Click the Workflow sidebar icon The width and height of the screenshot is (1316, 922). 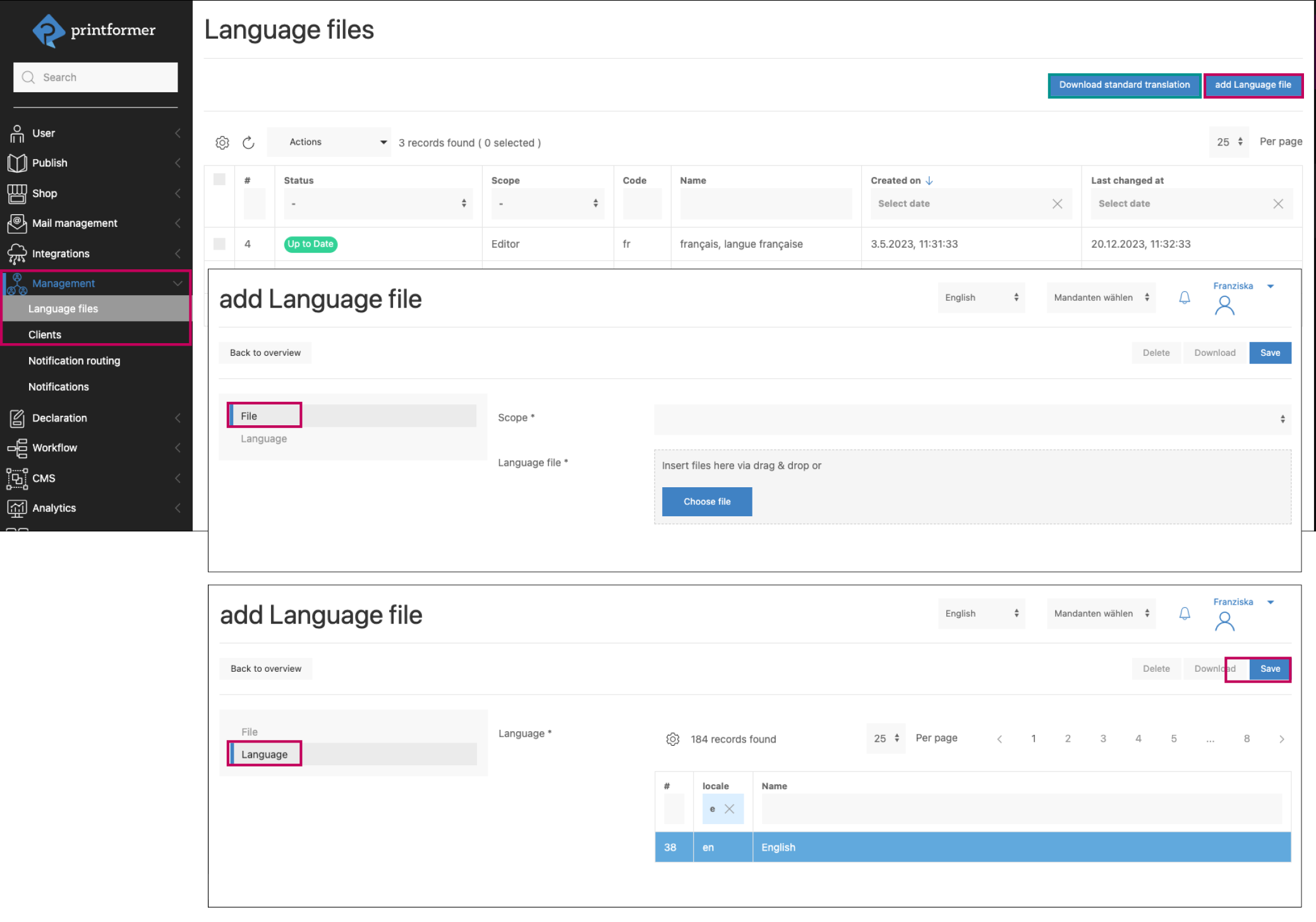(x=17, y=448)
